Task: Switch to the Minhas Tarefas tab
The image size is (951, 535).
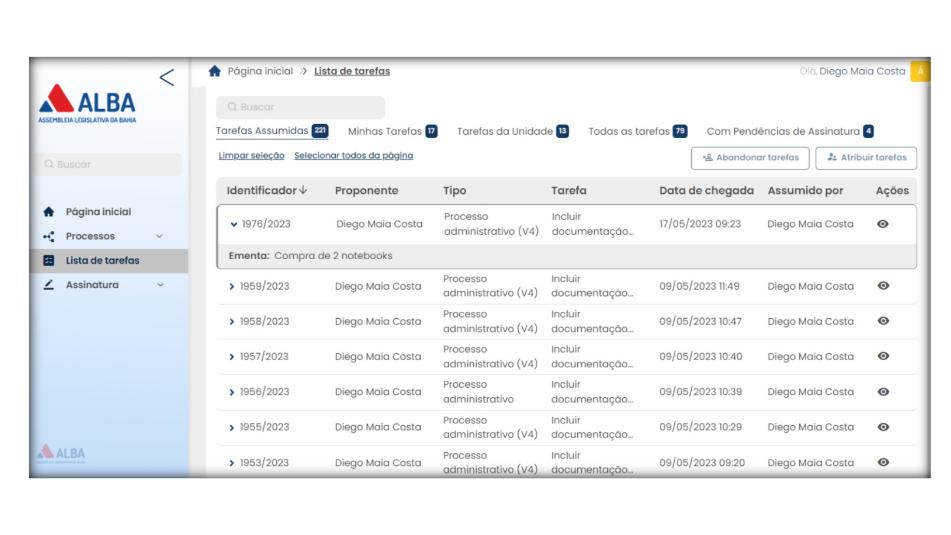Action: click(384, 131)
